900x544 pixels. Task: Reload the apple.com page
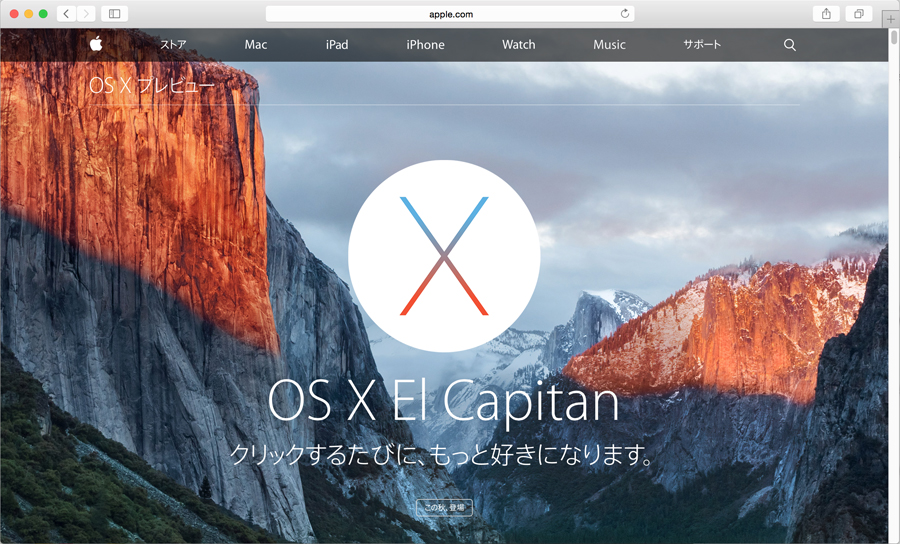[625, 14]
